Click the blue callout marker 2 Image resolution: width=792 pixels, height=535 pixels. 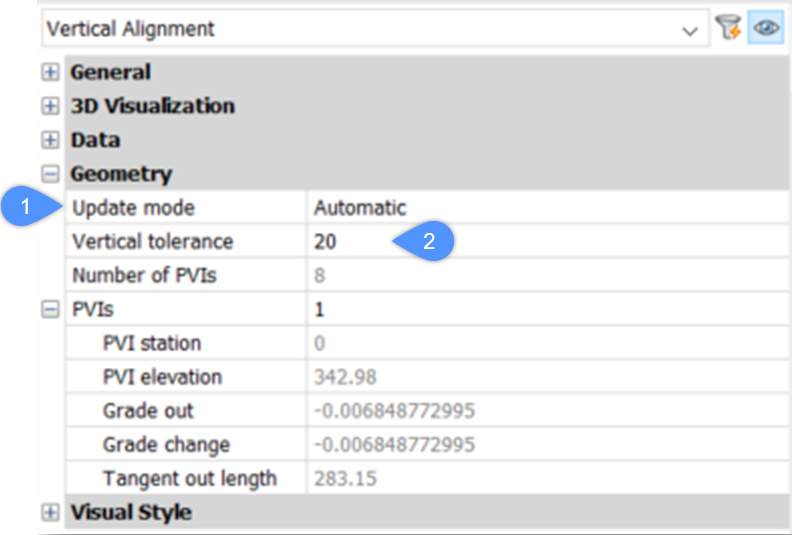[x=426, y=241]
